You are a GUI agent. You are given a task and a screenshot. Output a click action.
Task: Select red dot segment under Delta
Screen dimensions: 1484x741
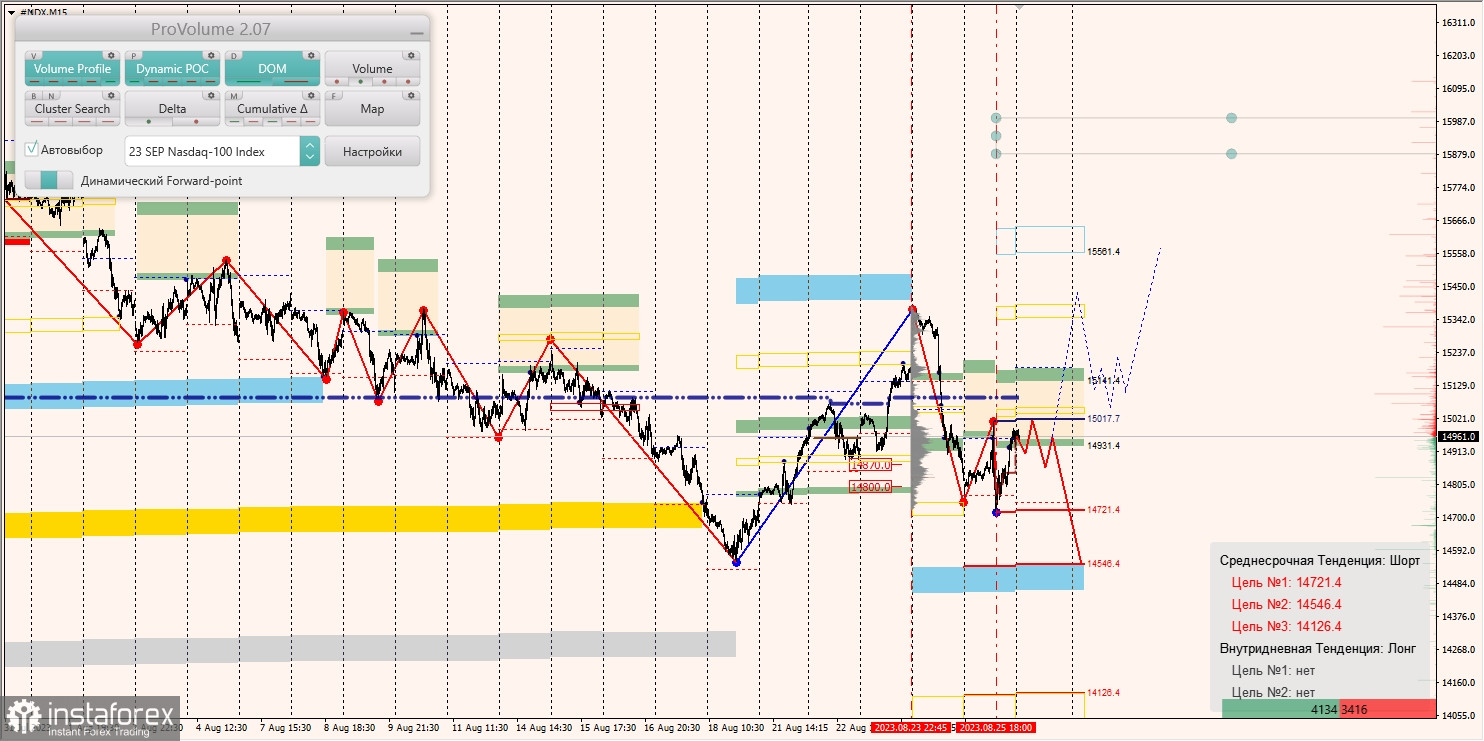coord(196,122)
